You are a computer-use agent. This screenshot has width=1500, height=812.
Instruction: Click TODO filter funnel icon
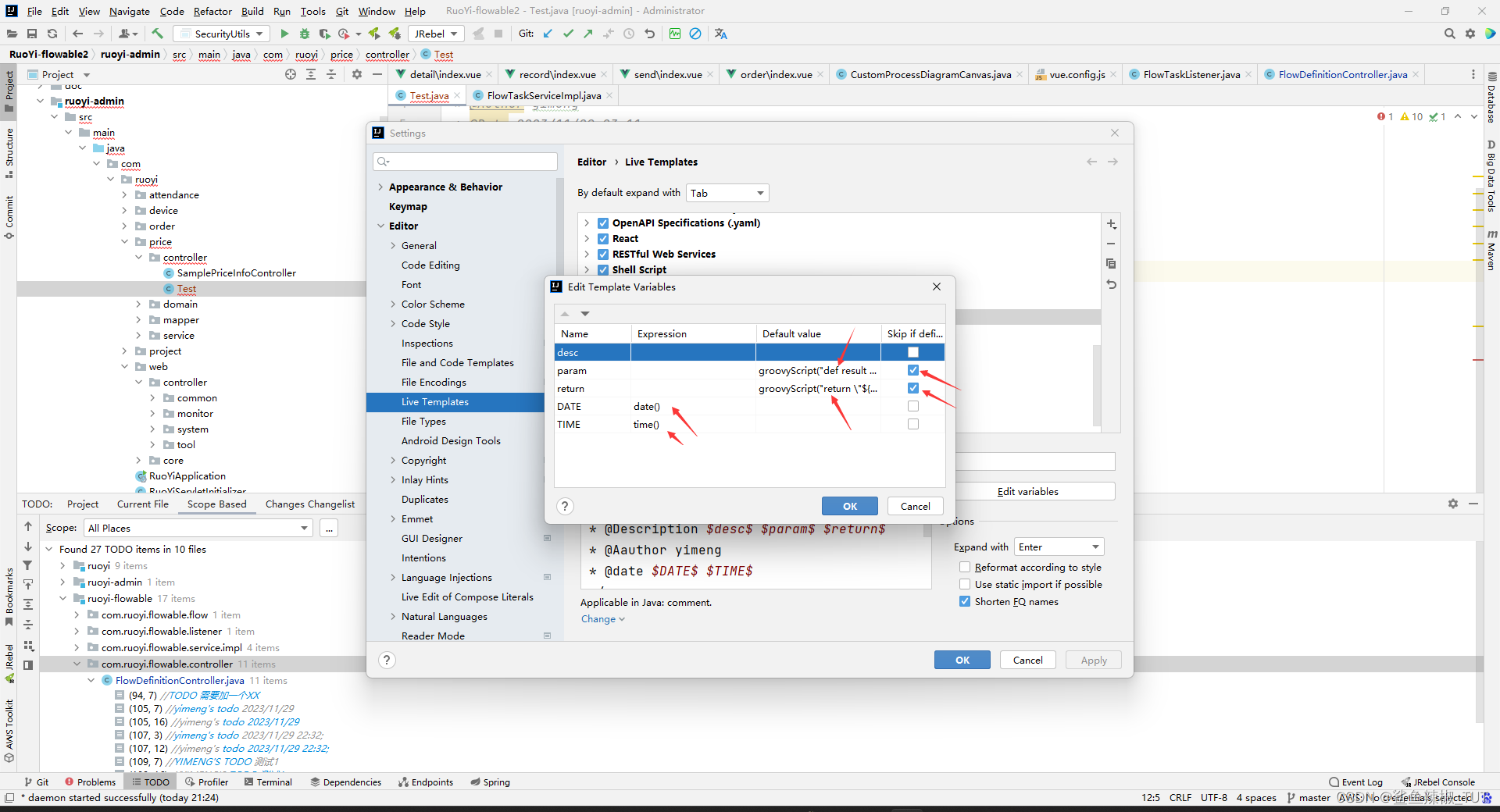(x=27, y=565)
